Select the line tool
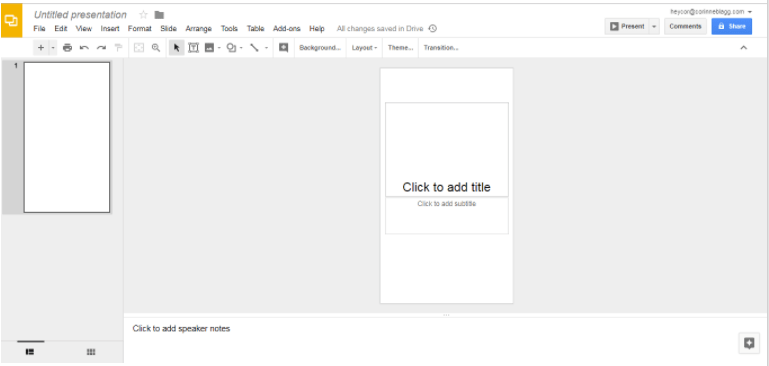Viewport: 769px width, 366px height. pos(255,48)
